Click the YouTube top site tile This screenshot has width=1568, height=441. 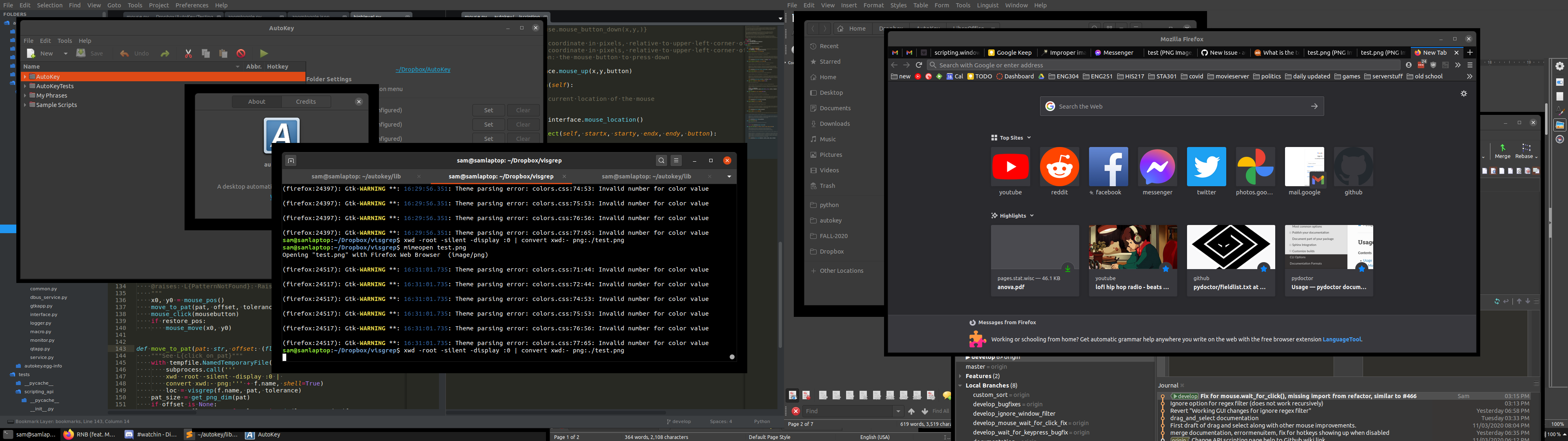coord(1011,167)
